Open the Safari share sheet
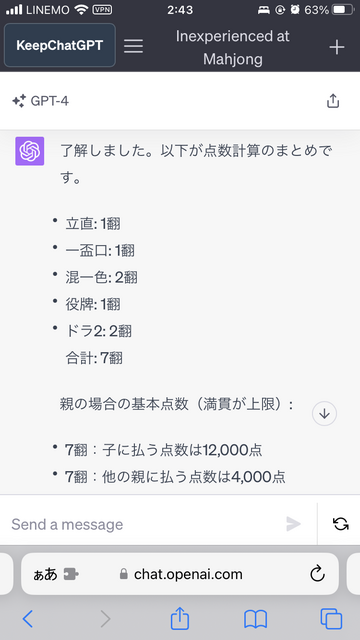Viewport: 360px width, 640px height. [180, 618]
